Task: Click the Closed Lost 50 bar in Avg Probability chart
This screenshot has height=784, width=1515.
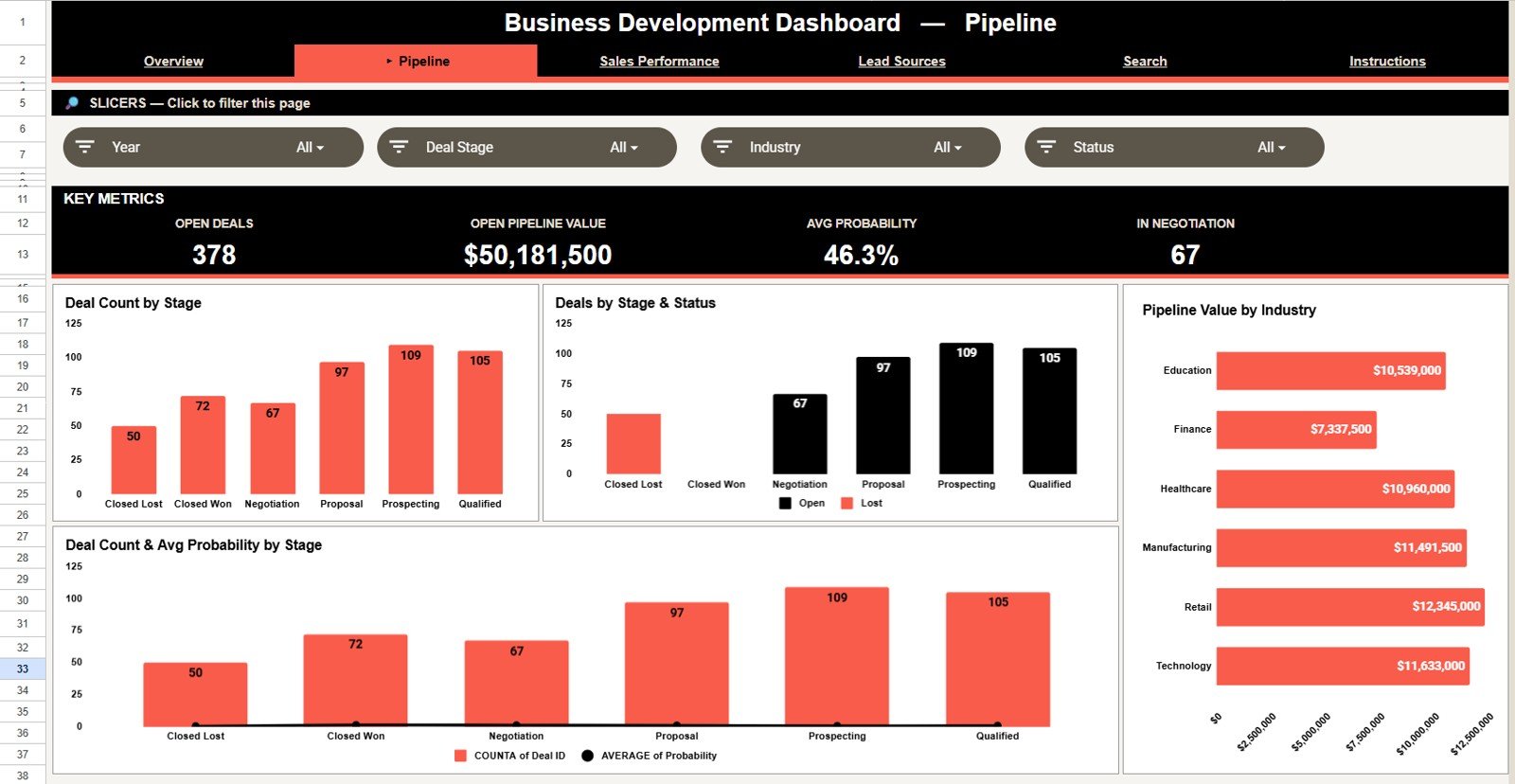Action: [195, 694]
